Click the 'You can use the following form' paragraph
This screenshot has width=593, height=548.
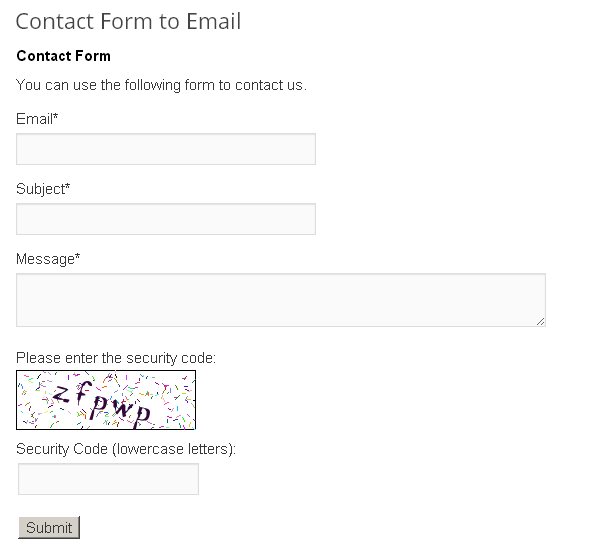tap(161, 85)
